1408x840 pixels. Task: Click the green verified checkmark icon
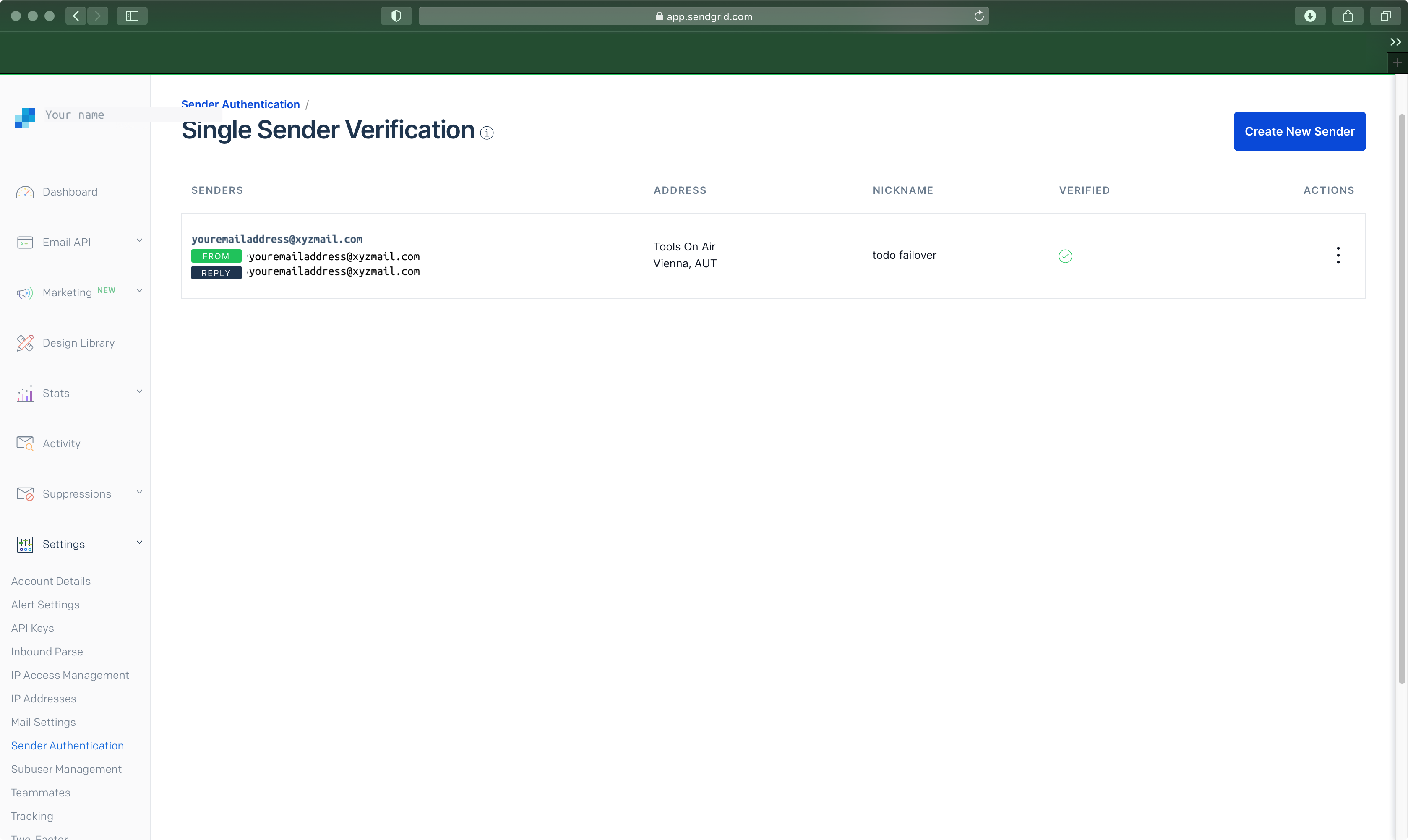coord(1065,256)
